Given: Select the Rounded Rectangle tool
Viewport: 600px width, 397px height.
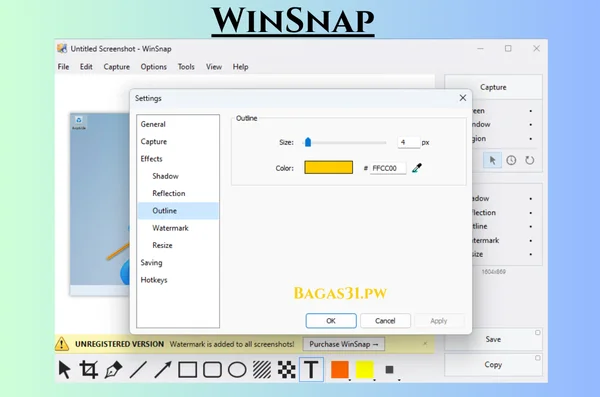Looking at the screenshot, I should (x=212, y=370).
